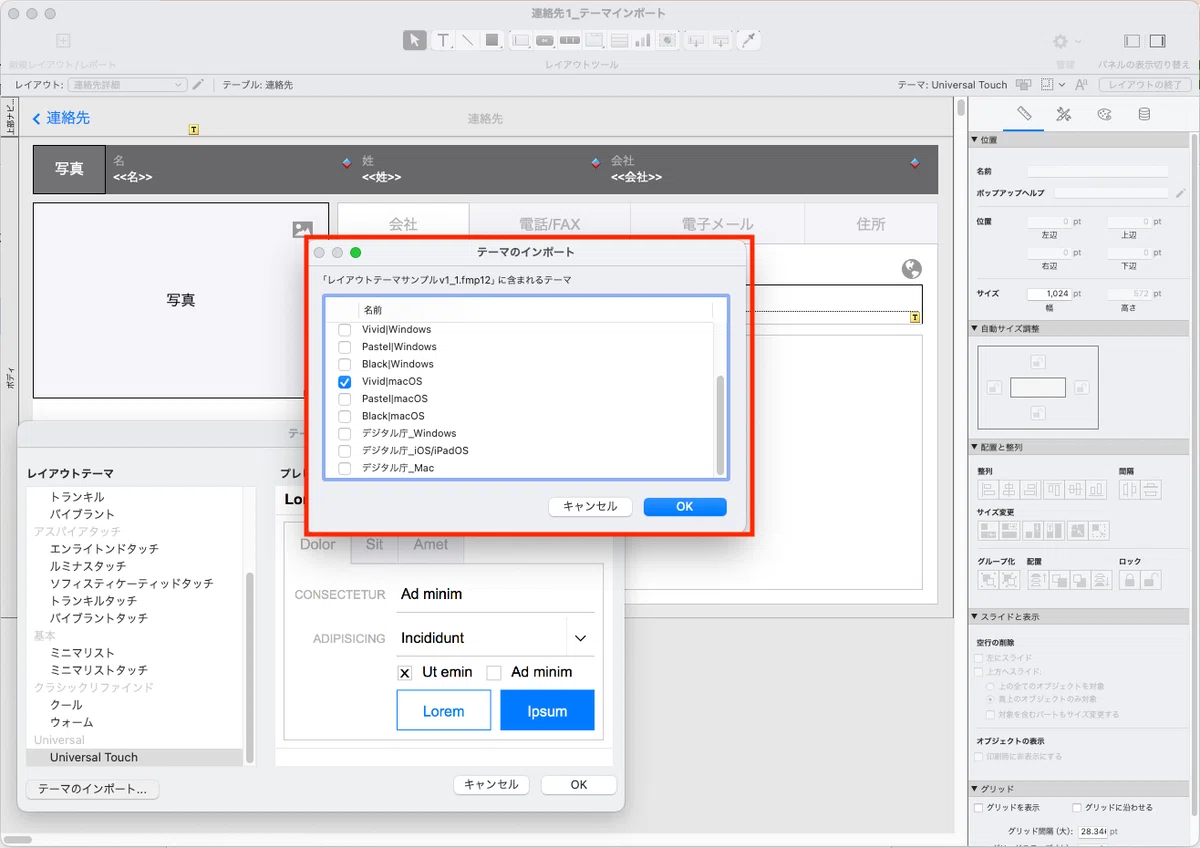Open the screen stencil dropdown arrow
This screenshot has height=848, width=1200.
tap(1062, 85)
